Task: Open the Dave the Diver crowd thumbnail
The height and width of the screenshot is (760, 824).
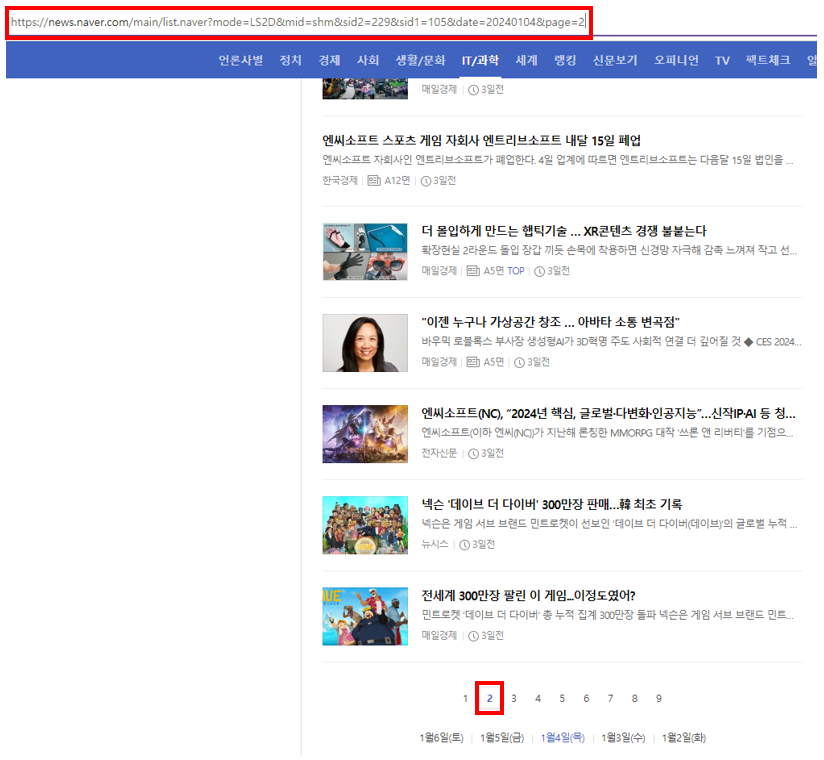Action: tap(365, 525)
